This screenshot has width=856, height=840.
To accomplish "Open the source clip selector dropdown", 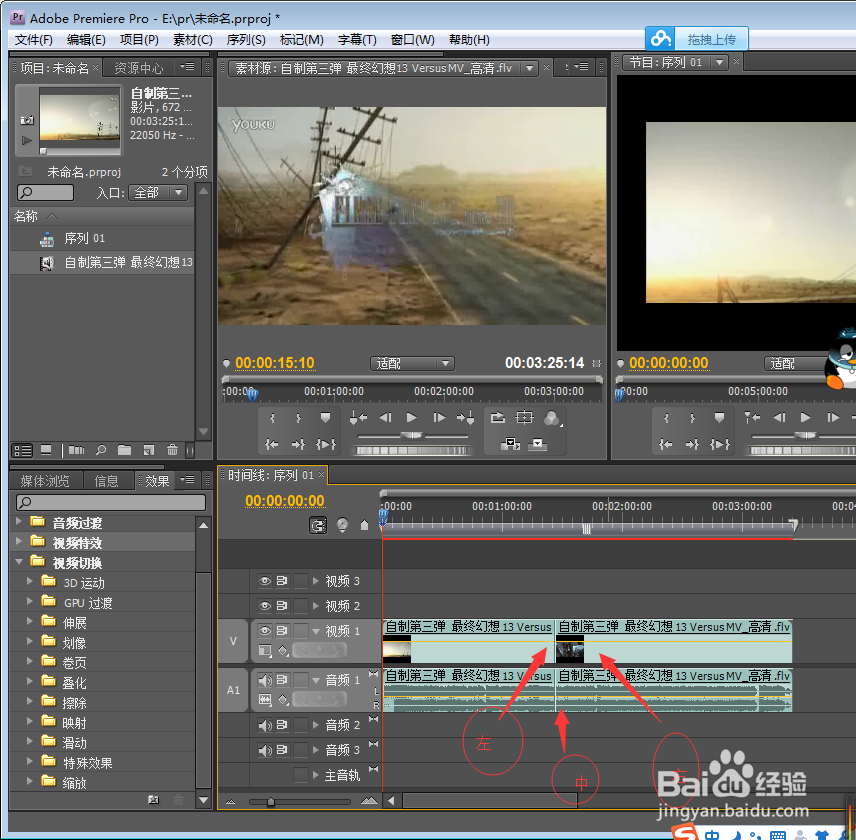I will pyautogui.click(x=529, y=68).
